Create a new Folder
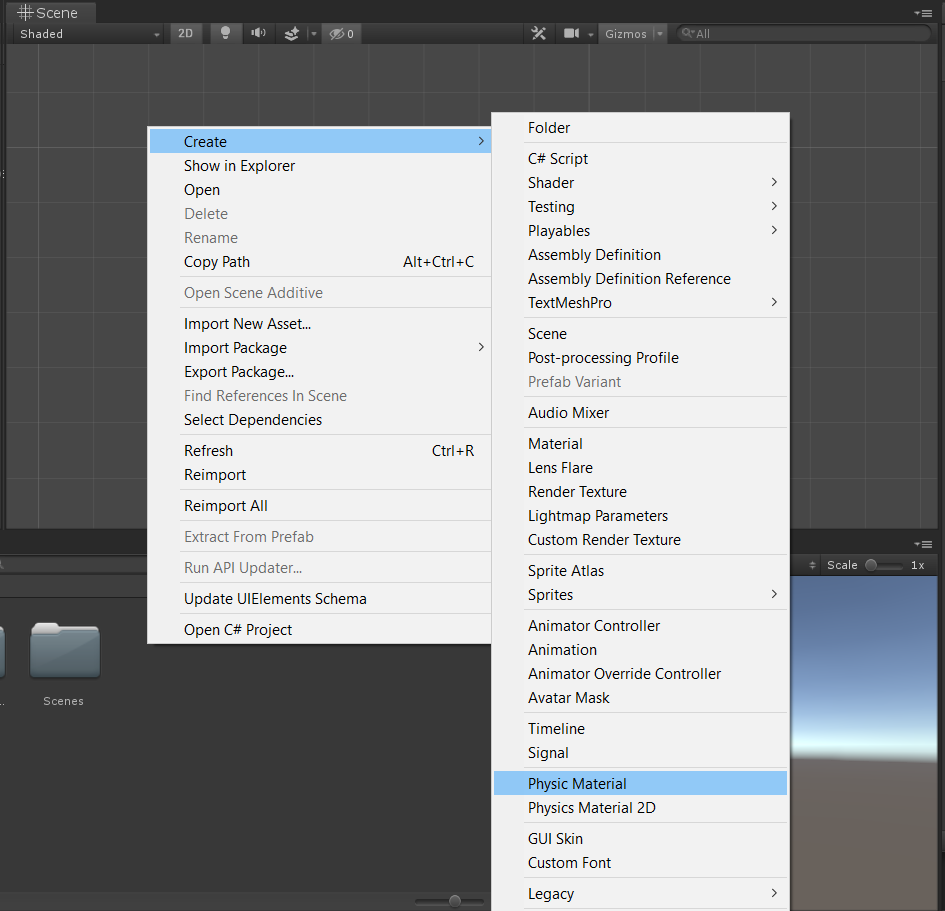The width and height of the screenshot is (945, 911). click(640, 128)
